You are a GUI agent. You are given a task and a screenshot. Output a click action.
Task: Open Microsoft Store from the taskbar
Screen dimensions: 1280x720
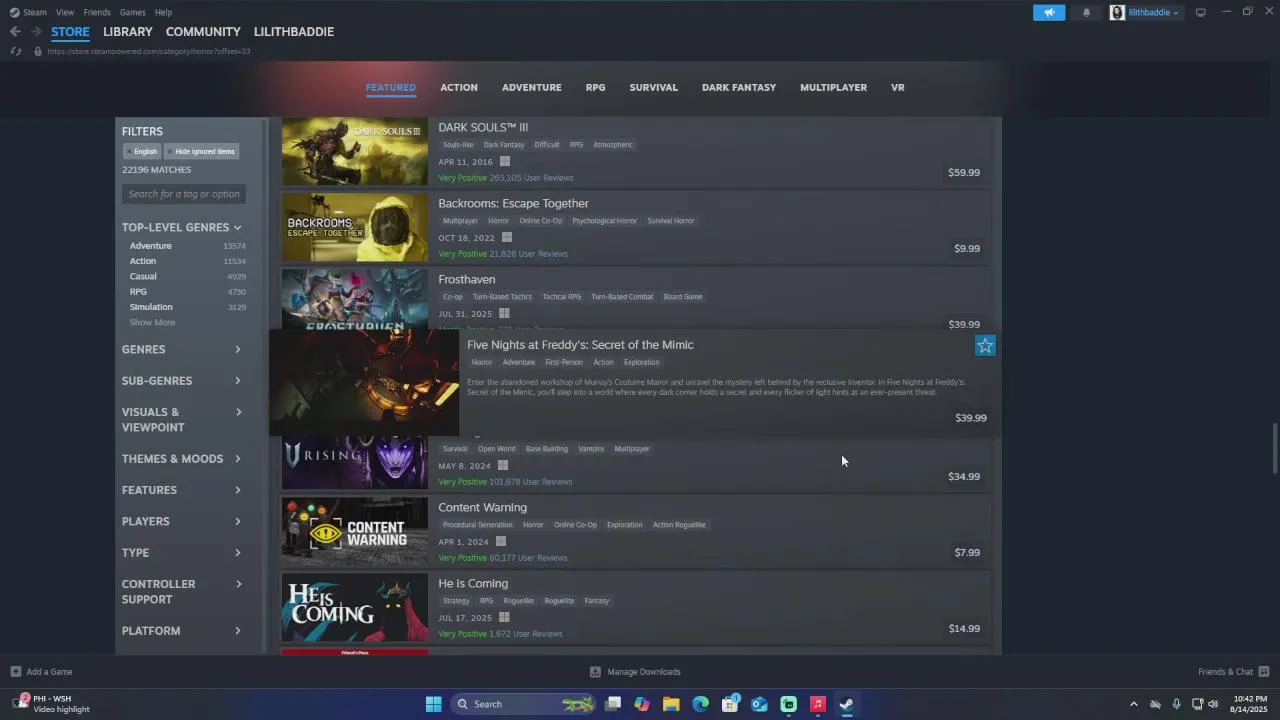click(x=730, y=704)
